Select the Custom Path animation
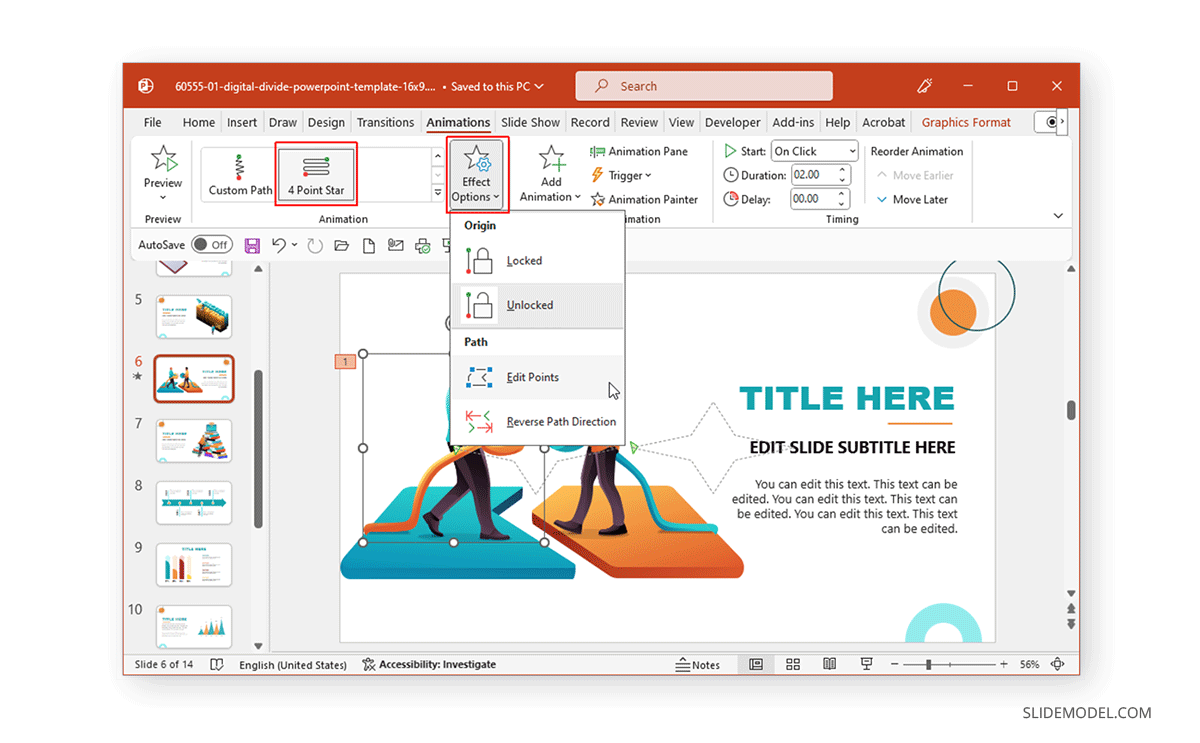This screenshot has height=743, width=1200. tap(240, 174)
